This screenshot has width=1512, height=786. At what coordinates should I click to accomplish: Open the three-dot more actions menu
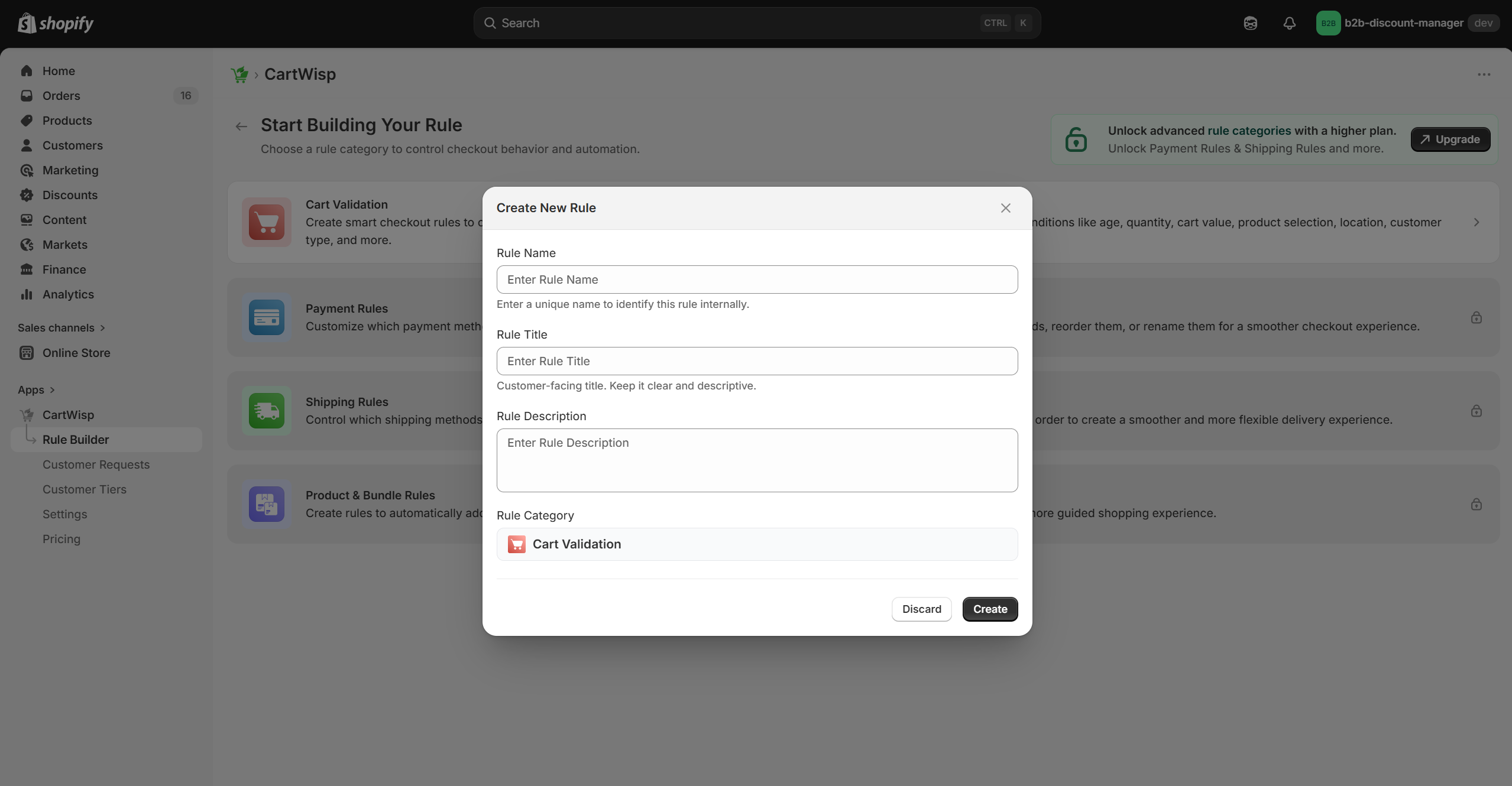(1484, 74)
